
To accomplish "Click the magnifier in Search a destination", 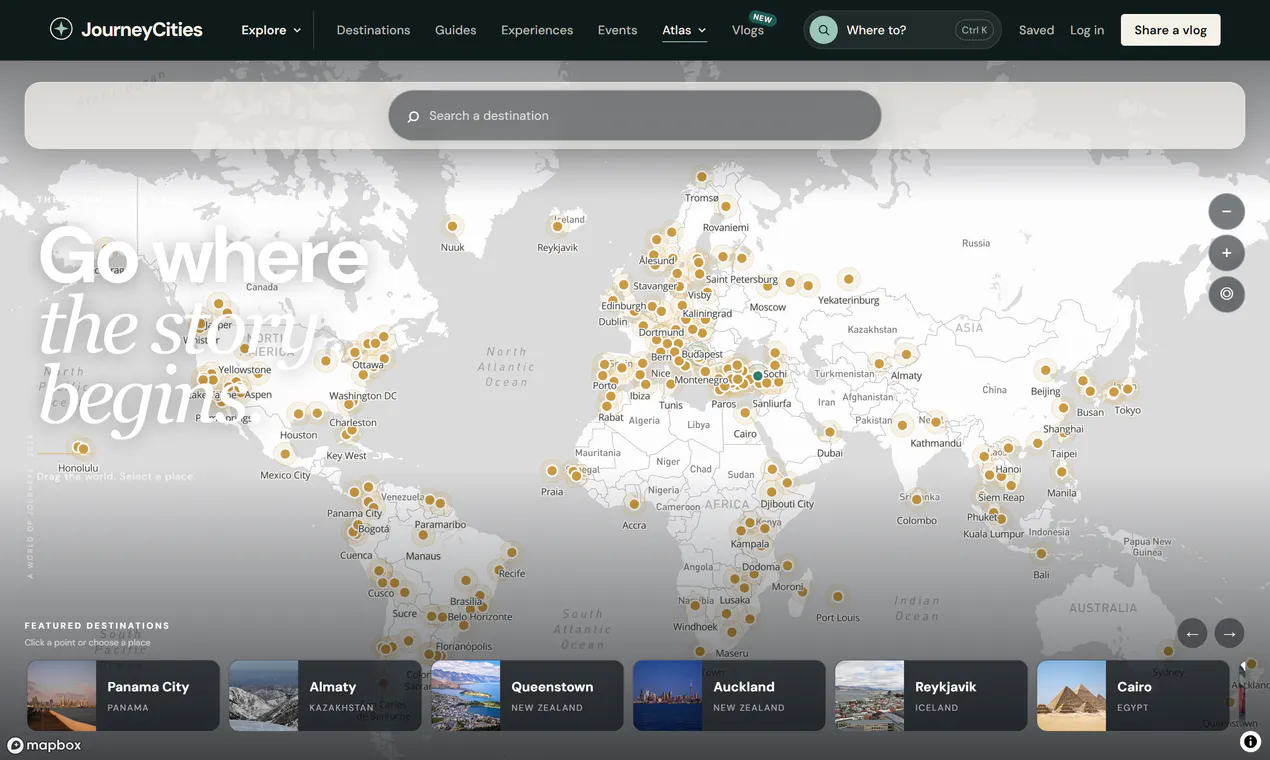I will coord(413,116).
